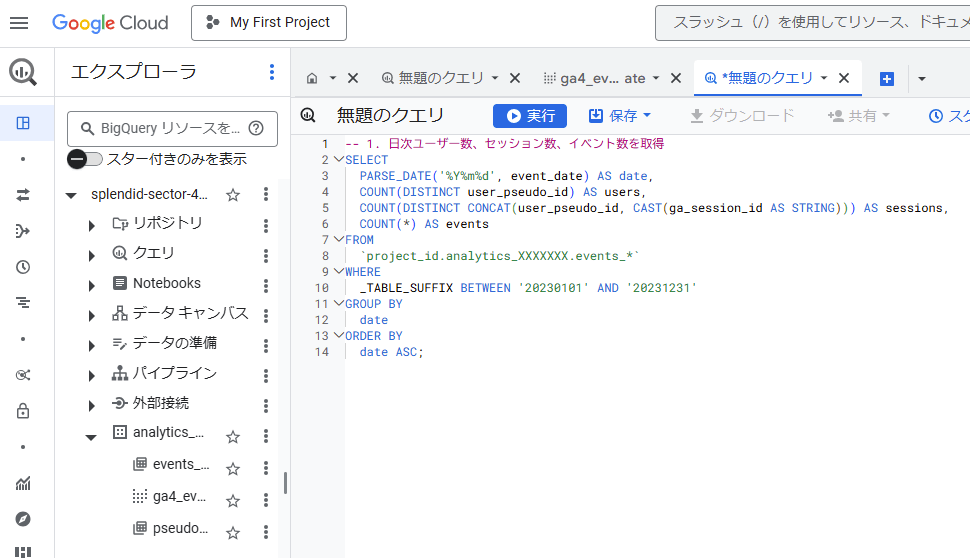Viewport: 970px width, 558px height.
Task: Open active *無題のクエリ tab dropdown
Action: [x=824, y=78]
